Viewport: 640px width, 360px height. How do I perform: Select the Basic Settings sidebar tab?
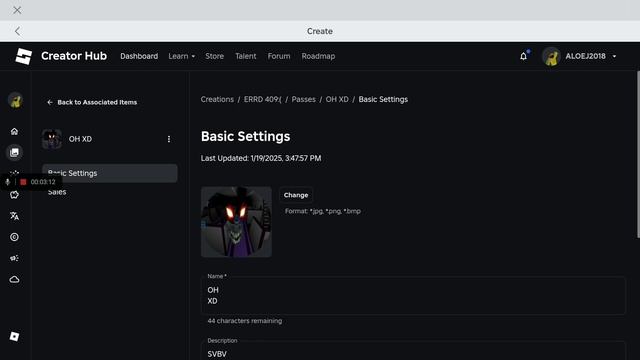110,173
